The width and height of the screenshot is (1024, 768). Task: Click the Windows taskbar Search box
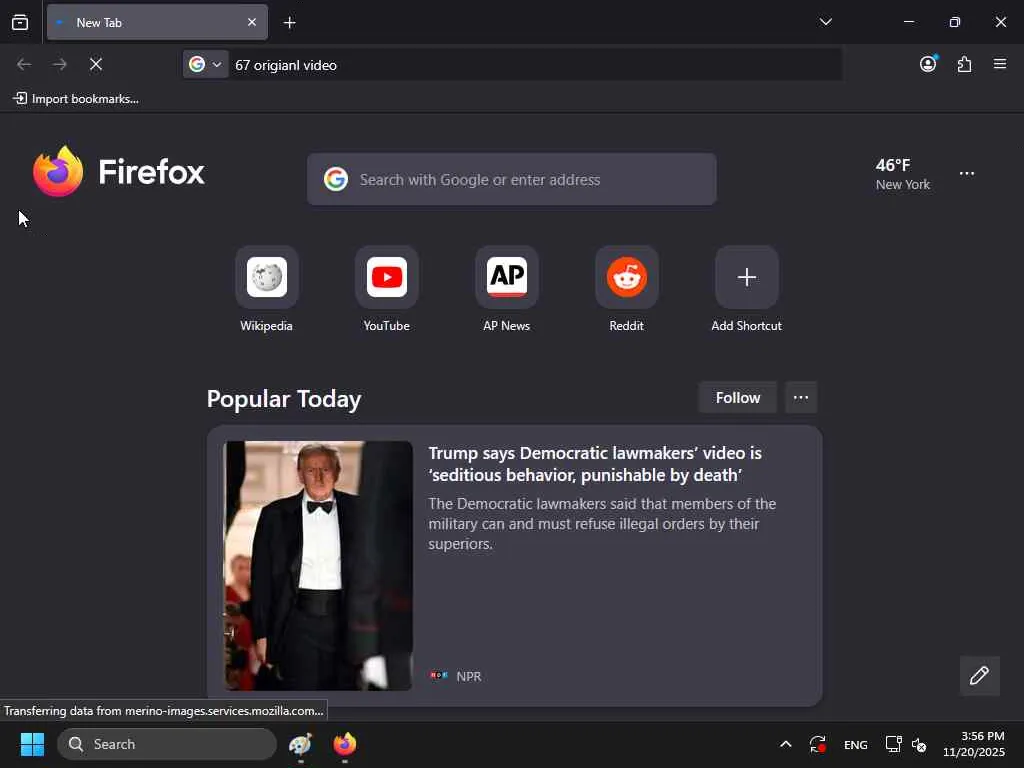click(x=167, y=744)
